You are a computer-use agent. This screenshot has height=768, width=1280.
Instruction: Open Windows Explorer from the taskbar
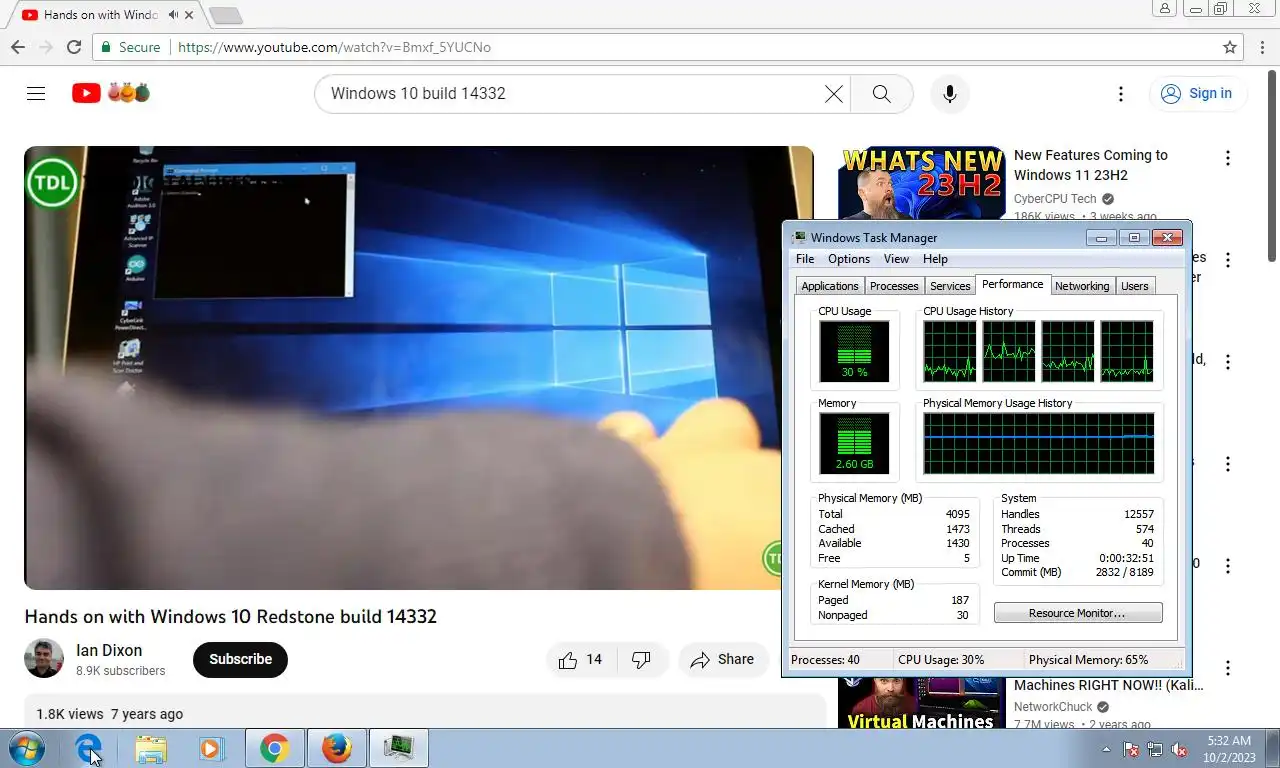tap(151, 748)
